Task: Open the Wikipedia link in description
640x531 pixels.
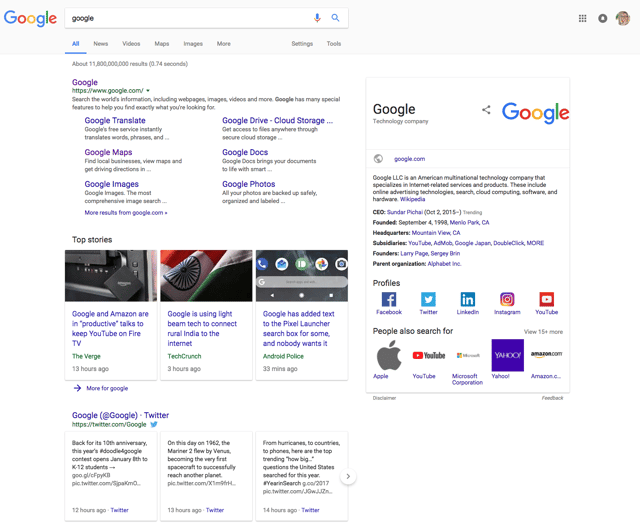Action: click(412, 199)
